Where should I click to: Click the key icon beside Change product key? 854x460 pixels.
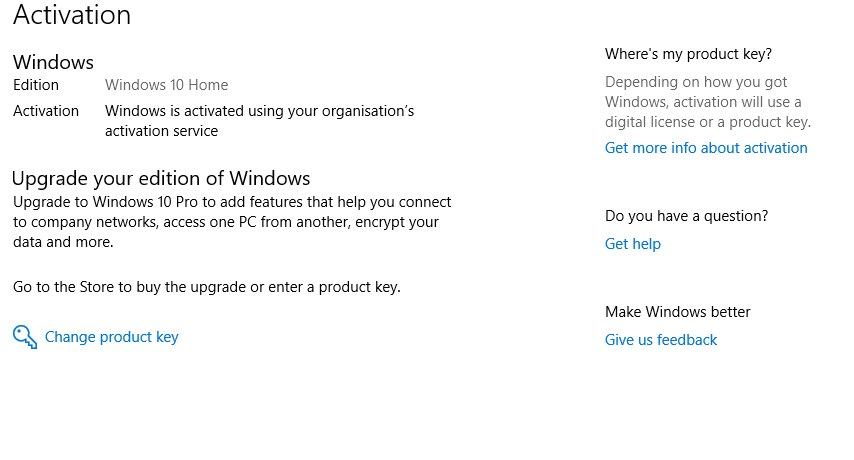pyautogui.click(x=24, y=337)
